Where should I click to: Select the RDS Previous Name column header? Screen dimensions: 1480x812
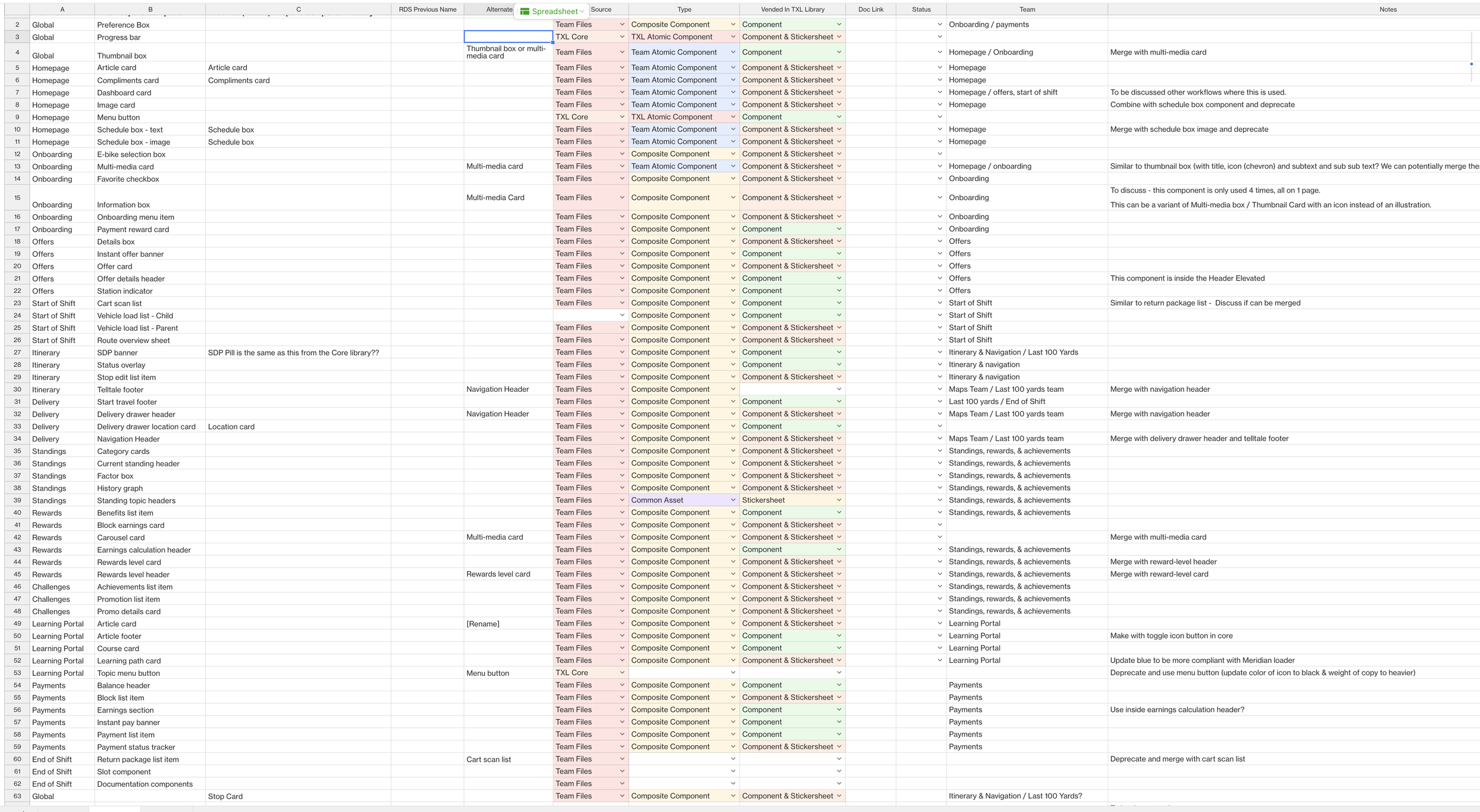point(427,9)
